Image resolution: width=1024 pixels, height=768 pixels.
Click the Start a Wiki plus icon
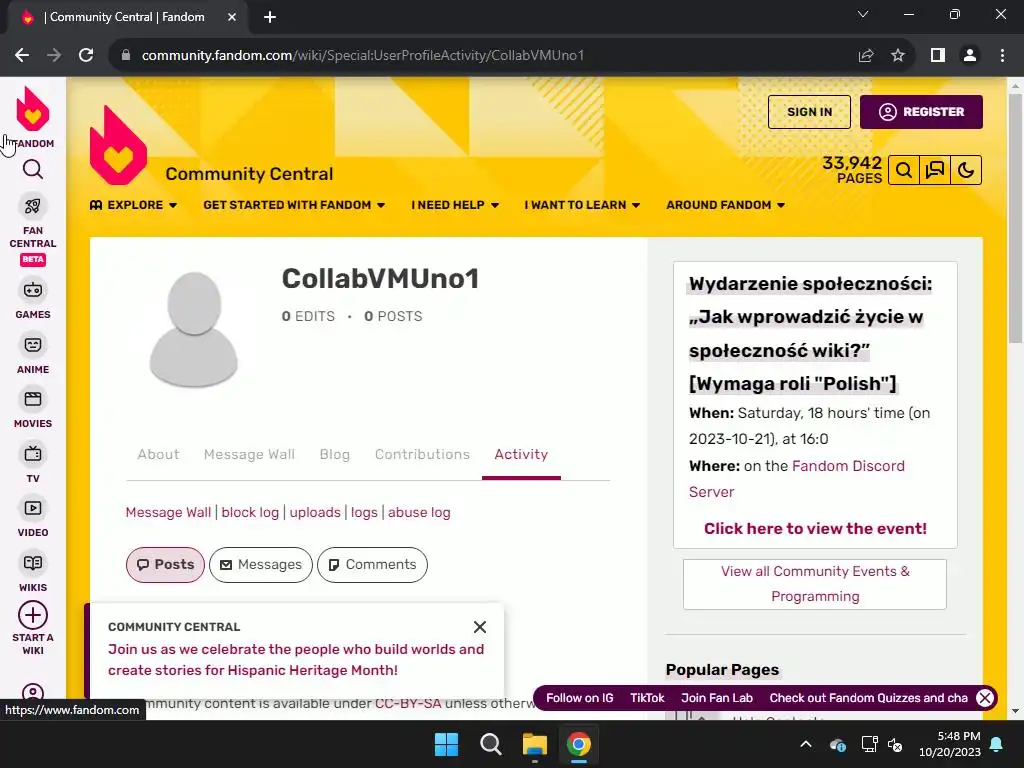click(x=33, y=615)
